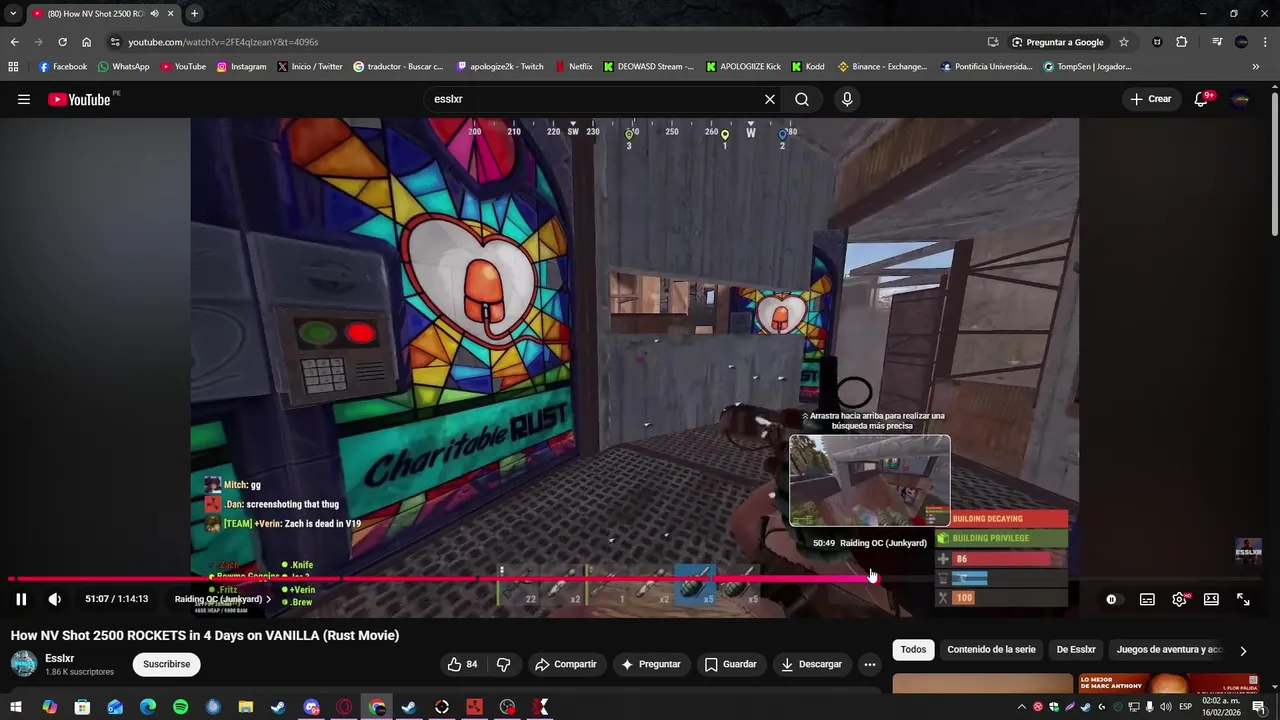Open the Esslxr channel avatar
The image size is (1280, 720).
coord(24,663)
